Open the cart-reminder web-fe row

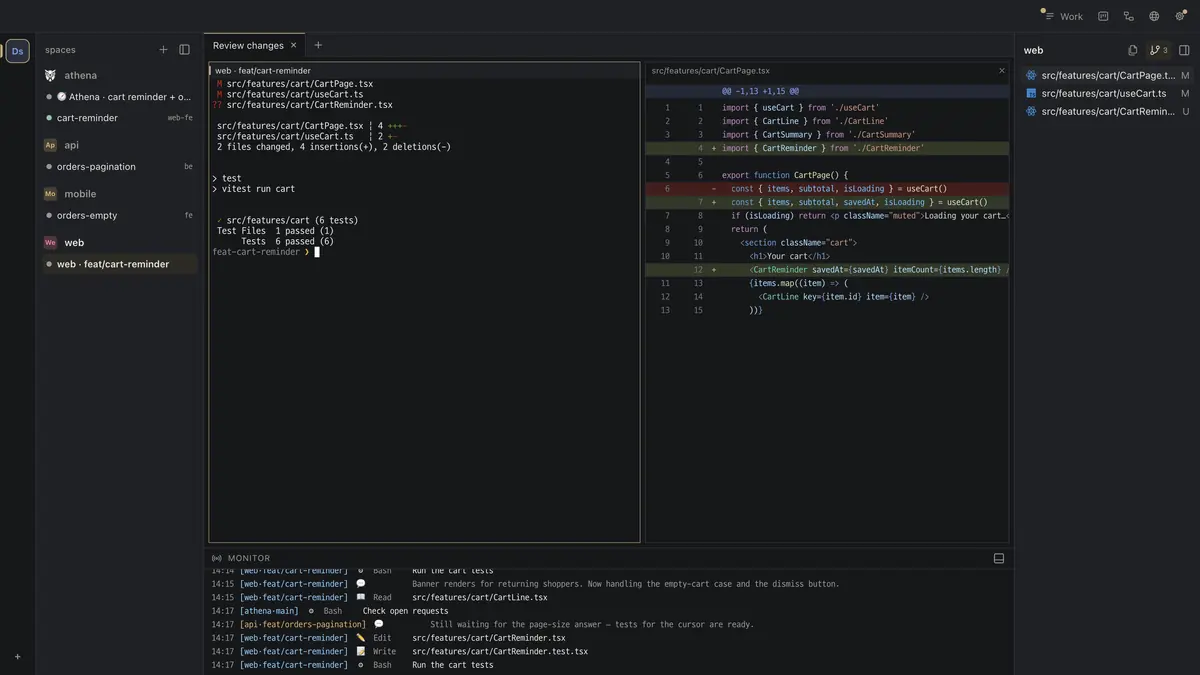point(120,118)
